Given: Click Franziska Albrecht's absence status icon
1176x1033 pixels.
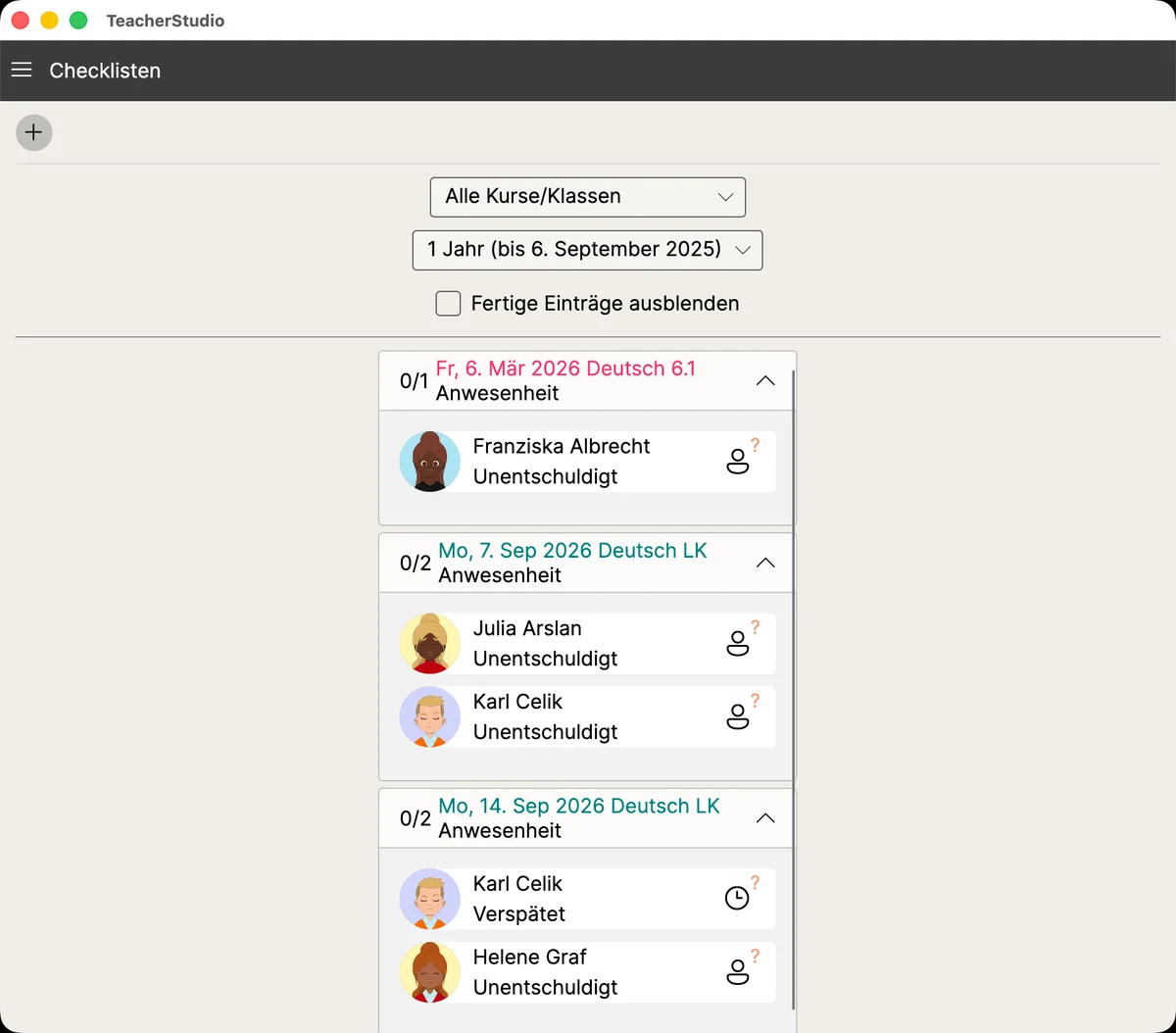Looking at the screenshot, I should pos(739,461).
